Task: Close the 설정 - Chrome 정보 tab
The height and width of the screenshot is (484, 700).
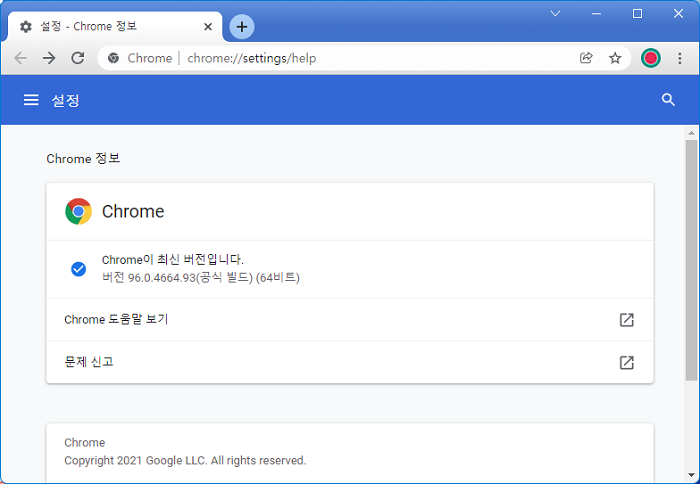Action: coord(208,27)
